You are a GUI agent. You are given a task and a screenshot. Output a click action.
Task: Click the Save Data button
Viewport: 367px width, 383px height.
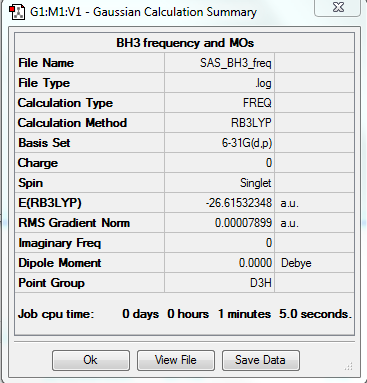(x=261, y=360)
